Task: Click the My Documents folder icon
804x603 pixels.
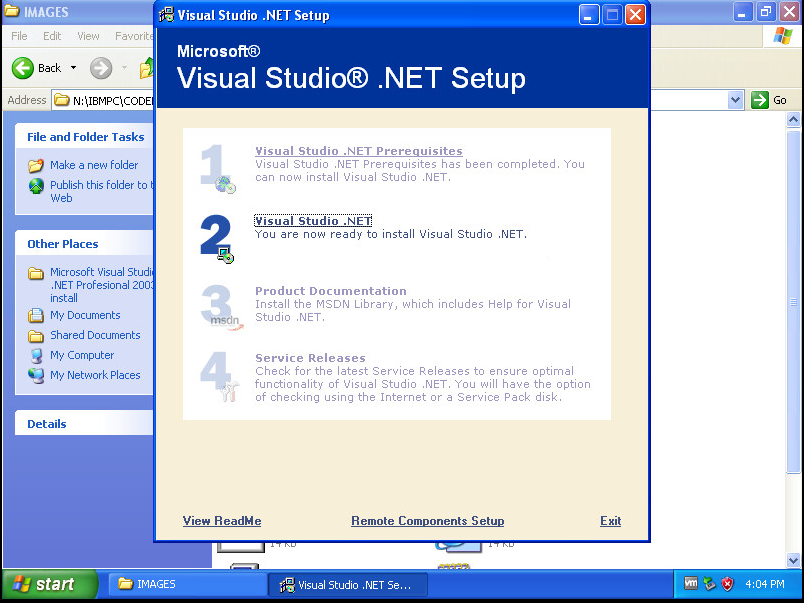Action: (36, 315)
